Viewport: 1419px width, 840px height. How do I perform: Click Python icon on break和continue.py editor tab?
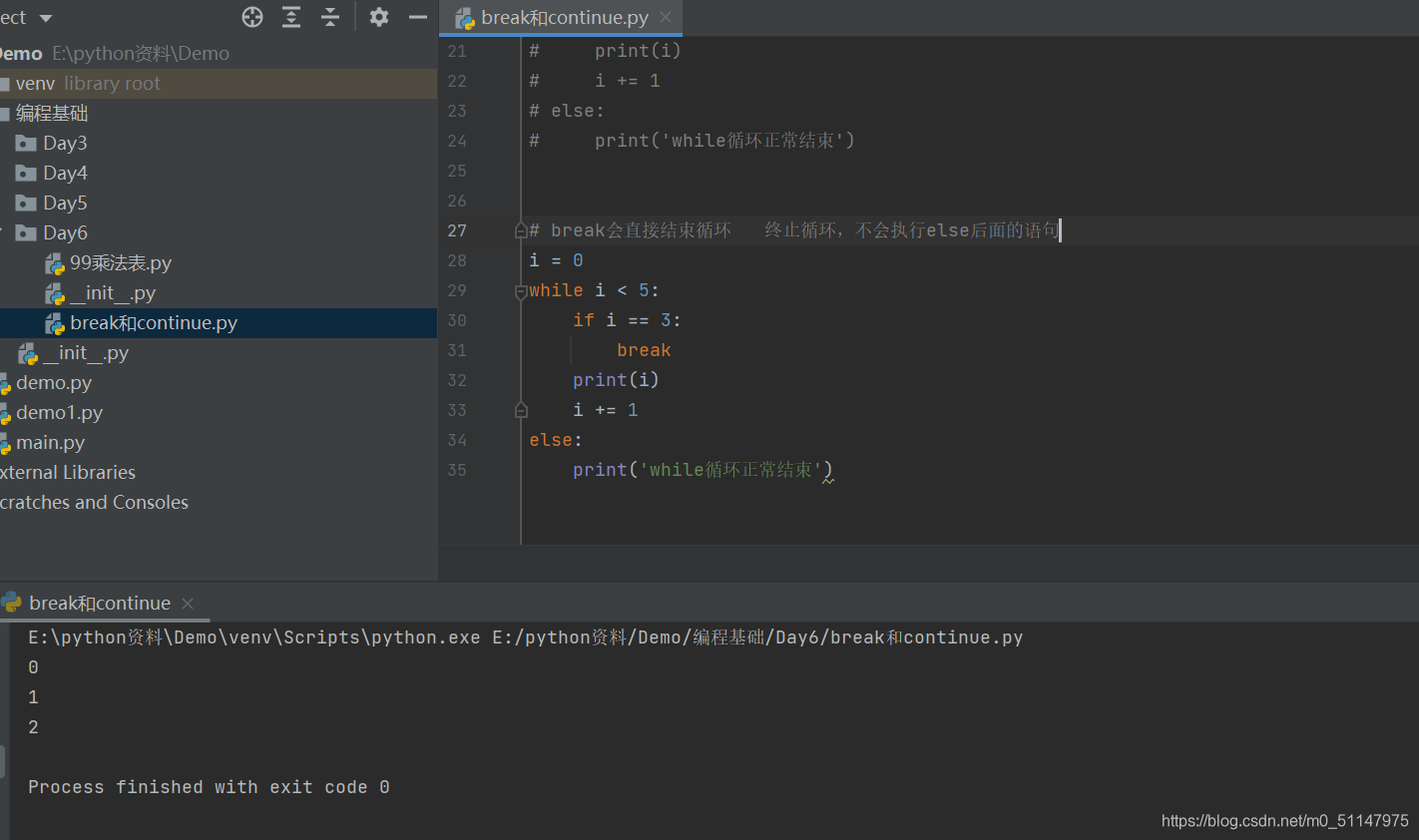465,18
